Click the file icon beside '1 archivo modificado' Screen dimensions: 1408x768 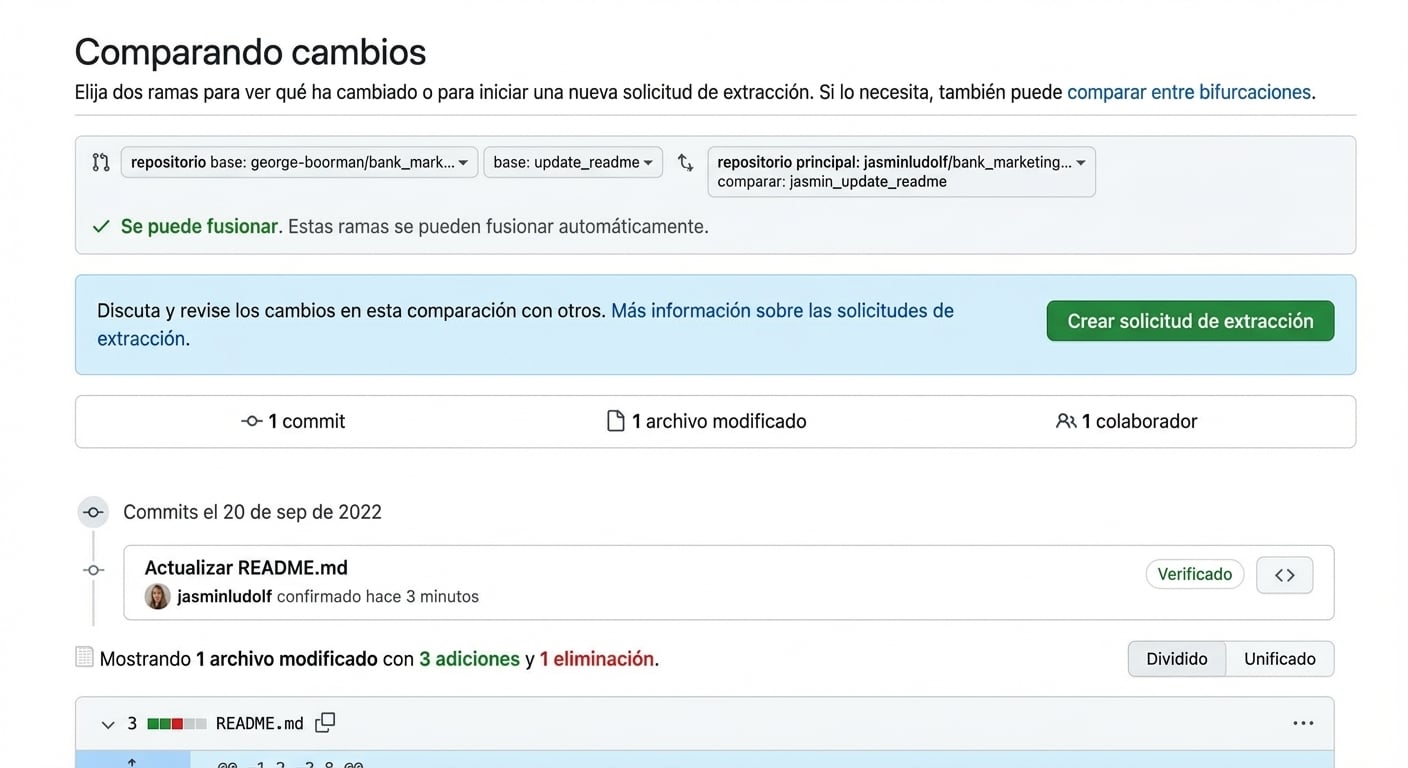[x=616, y=421]
